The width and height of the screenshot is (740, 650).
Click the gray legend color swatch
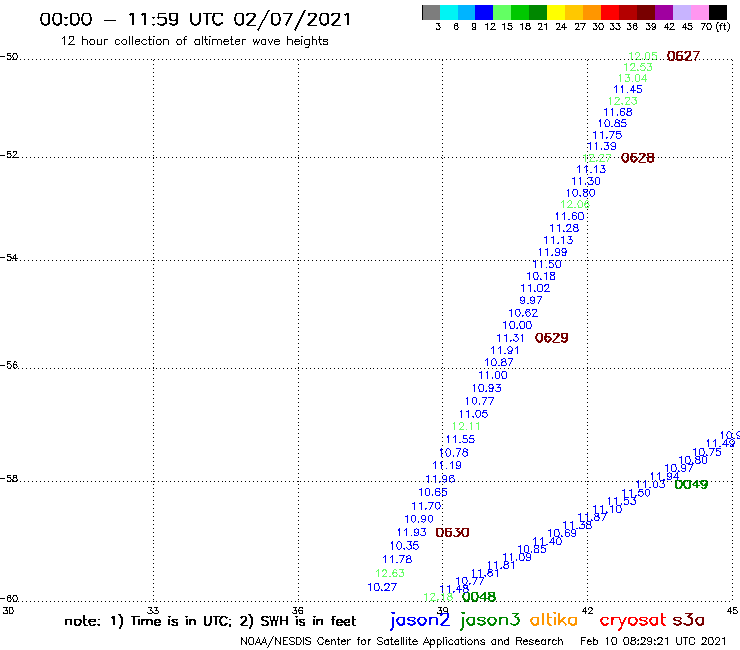[431, 12]
